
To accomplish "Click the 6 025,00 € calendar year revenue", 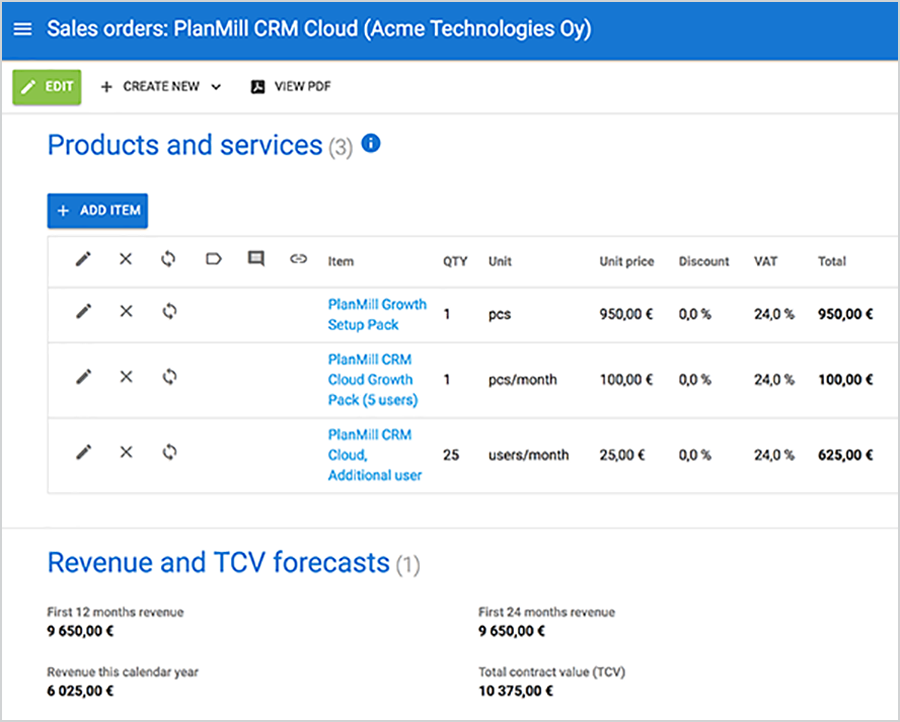I will 80,691.
